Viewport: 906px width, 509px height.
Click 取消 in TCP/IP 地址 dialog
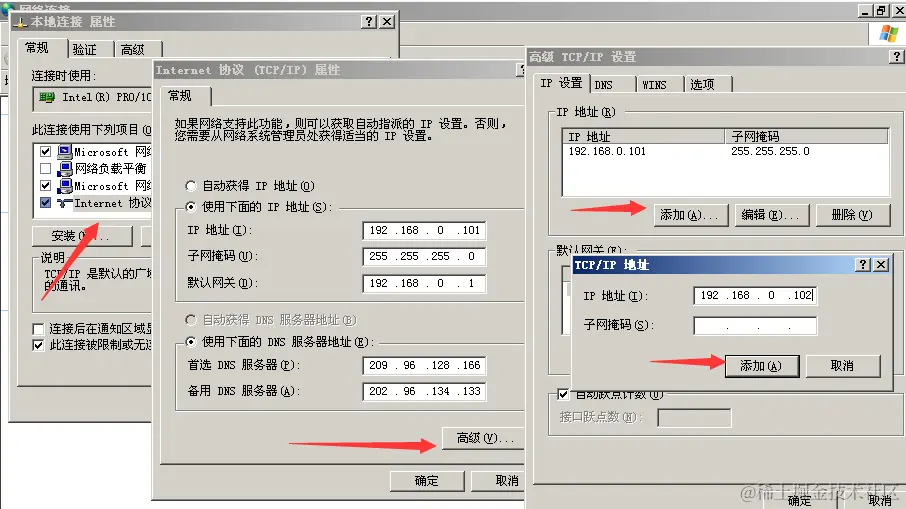pos(842,366)
